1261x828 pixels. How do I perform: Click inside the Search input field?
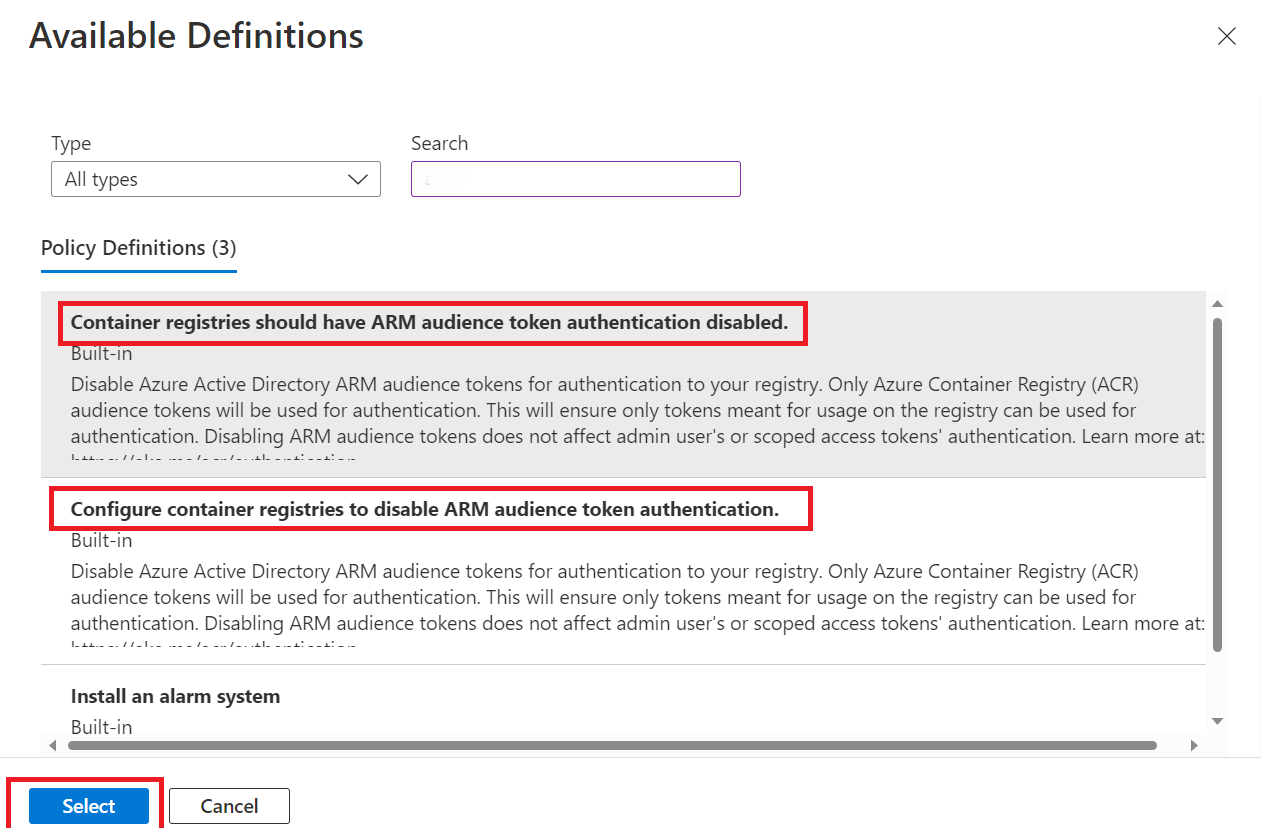[x=575, y=179]
